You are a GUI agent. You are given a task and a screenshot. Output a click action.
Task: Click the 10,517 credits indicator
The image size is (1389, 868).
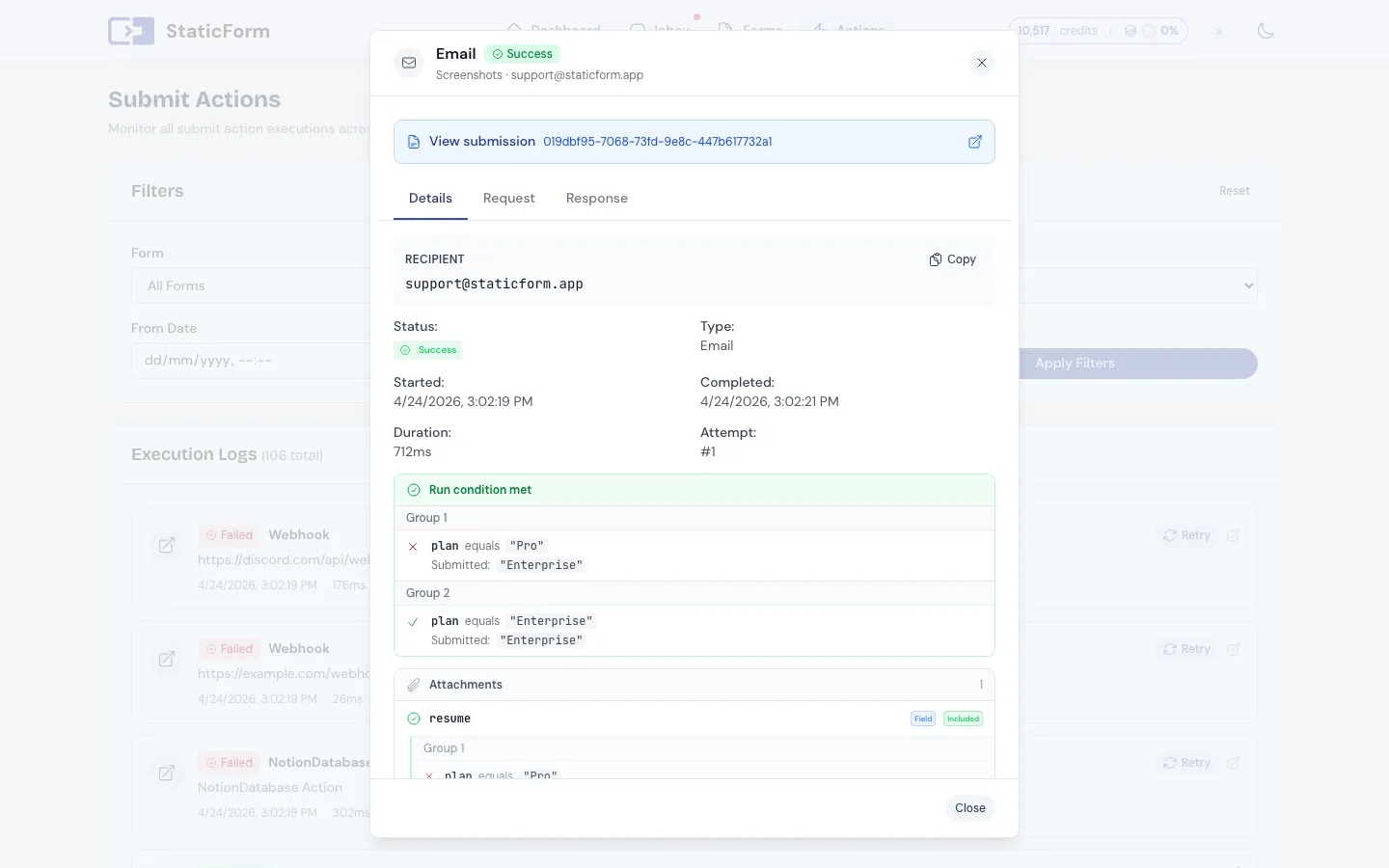click(x=1058, y=31)
